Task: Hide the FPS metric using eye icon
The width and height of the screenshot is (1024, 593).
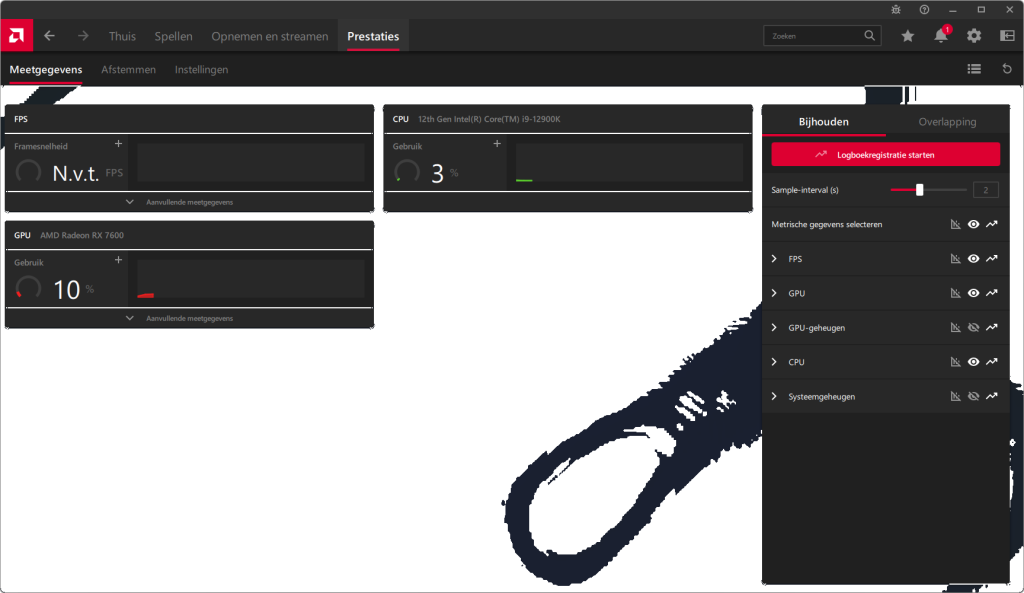Action: [973, 259]
